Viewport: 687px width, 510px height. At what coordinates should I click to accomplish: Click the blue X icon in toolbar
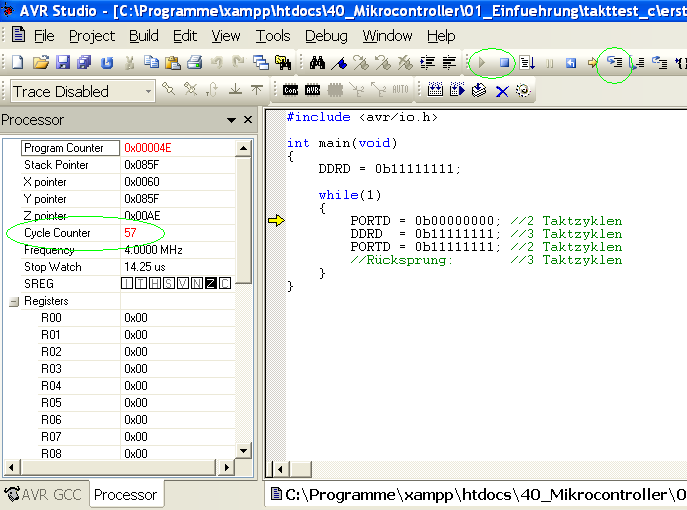point(502,91)
